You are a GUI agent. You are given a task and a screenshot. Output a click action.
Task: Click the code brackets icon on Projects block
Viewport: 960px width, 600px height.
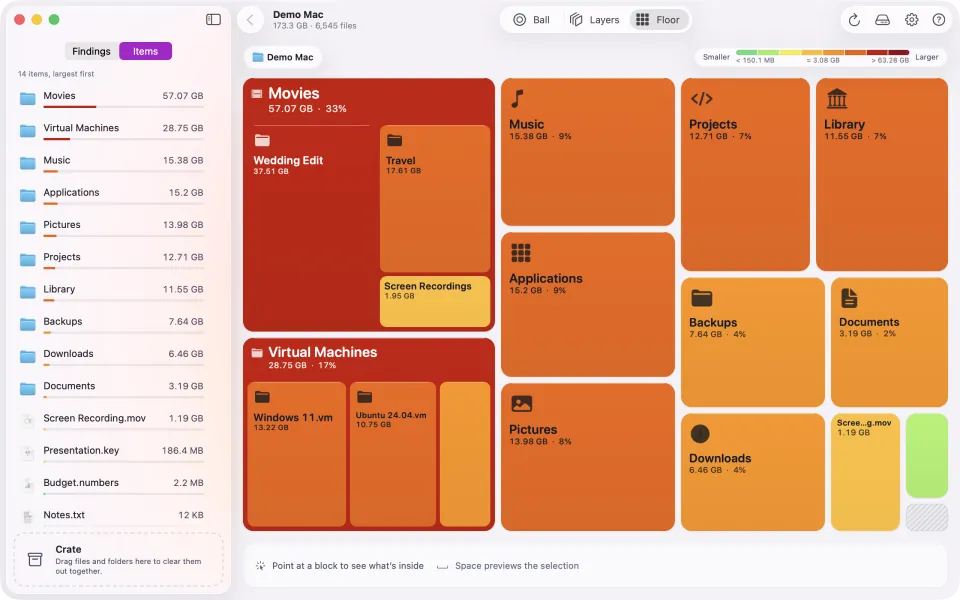click(702, 99)
